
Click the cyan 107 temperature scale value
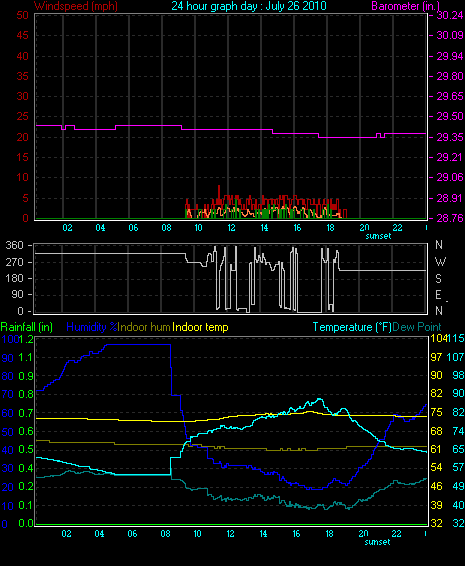[456, 357]
